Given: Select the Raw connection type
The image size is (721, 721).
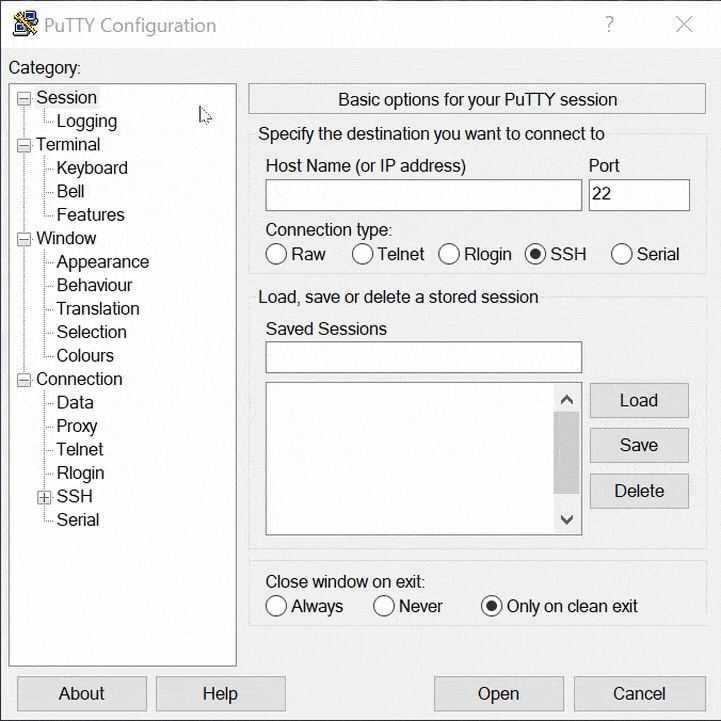Looking at the screenshot, I should 277,255.
